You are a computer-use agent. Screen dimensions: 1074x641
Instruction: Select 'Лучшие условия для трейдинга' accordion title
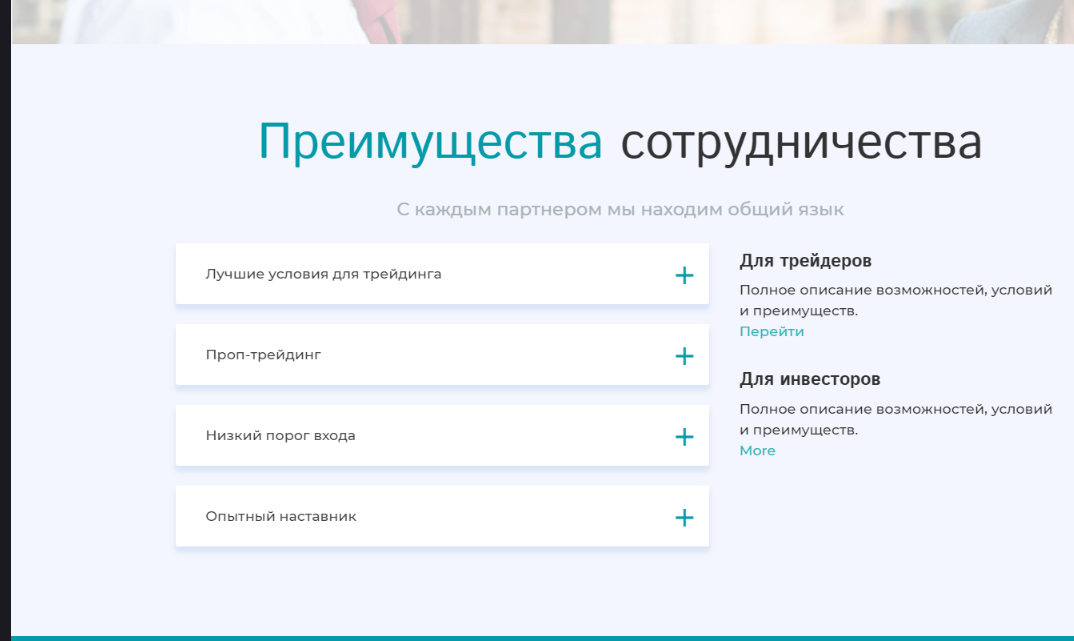323,274
